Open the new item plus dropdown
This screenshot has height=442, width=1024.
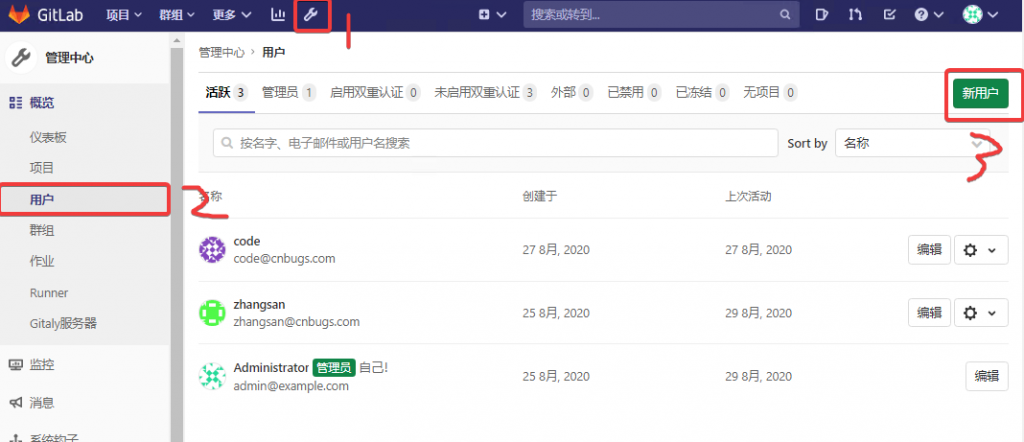pos(491,15)
